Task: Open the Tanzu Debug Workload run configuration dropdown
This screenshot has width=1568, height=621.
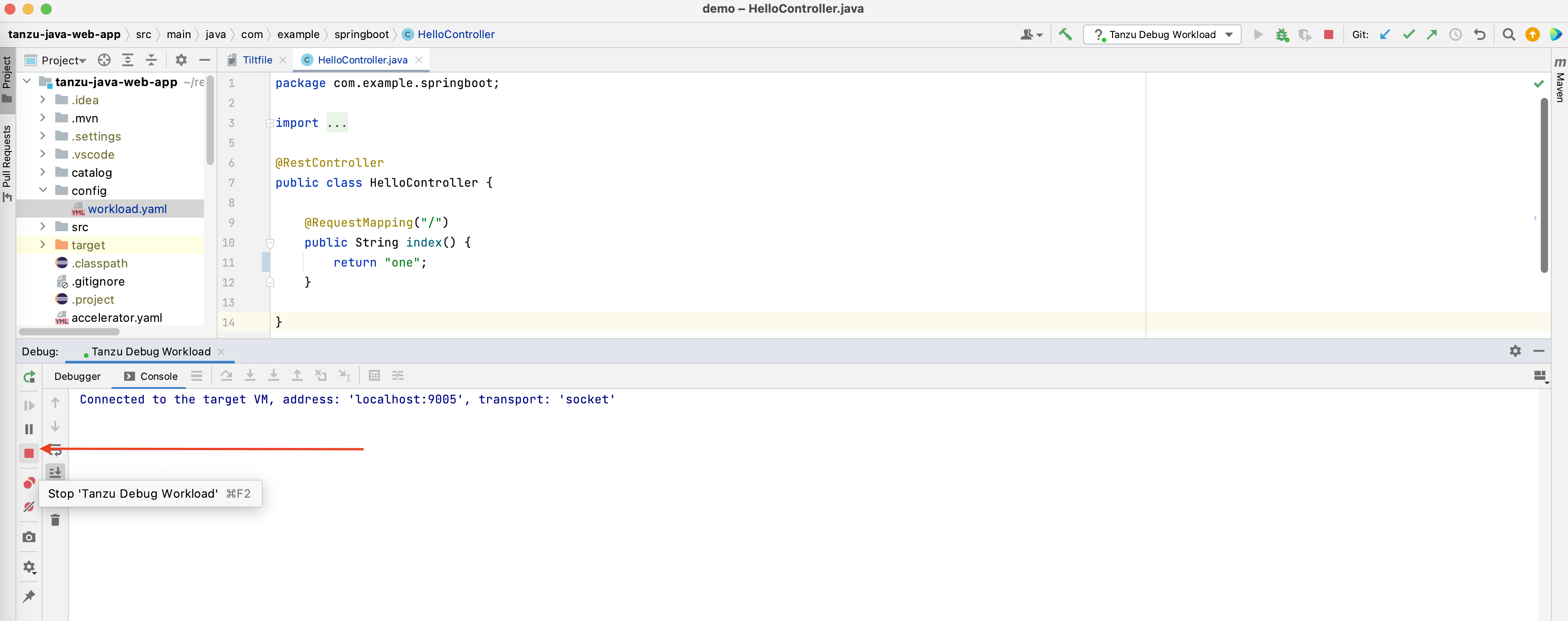Action: pyautogui.click(x=1162, y=35)
